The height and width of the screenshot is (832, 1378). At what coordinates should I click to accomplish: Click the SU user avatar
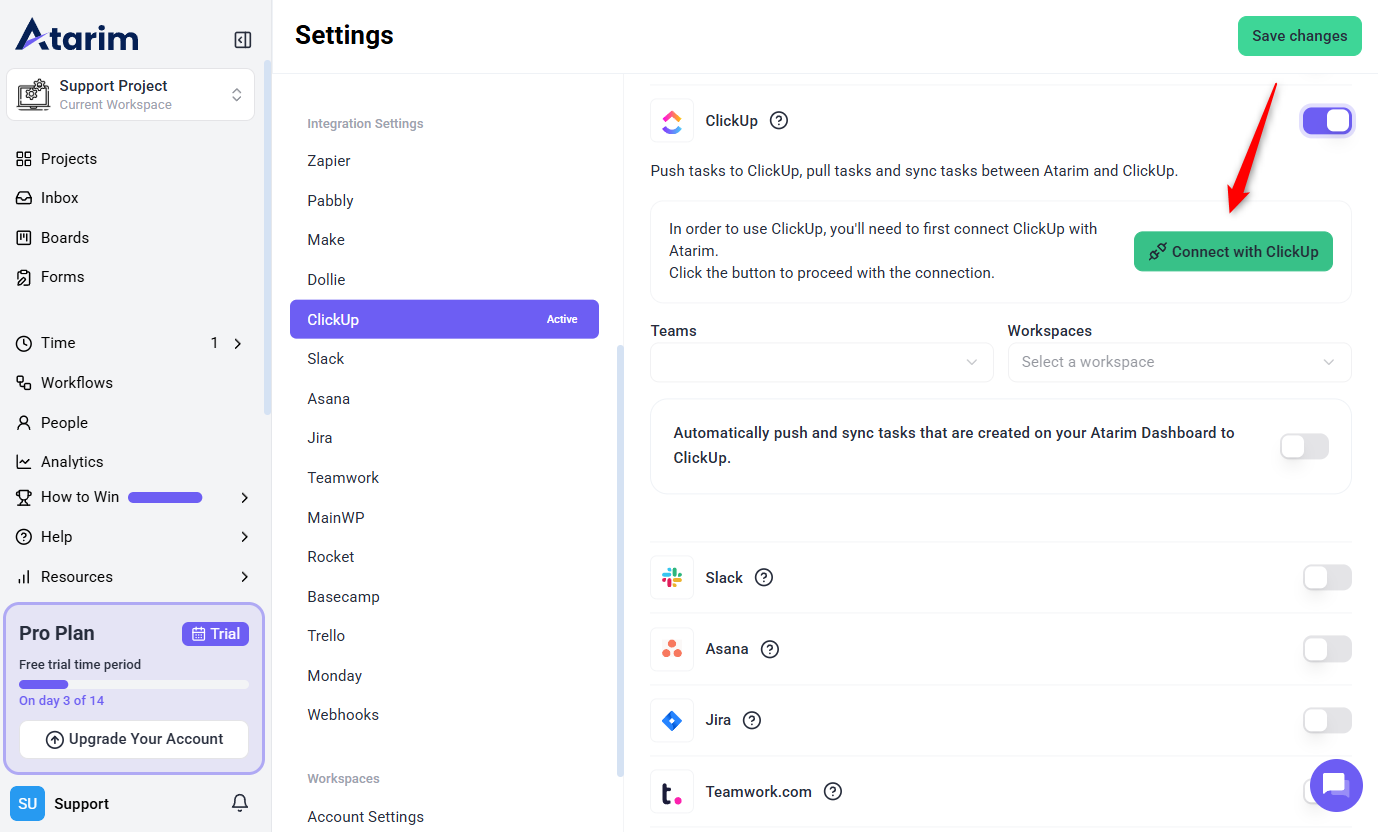pyautogui.click(x=27, y=804)
